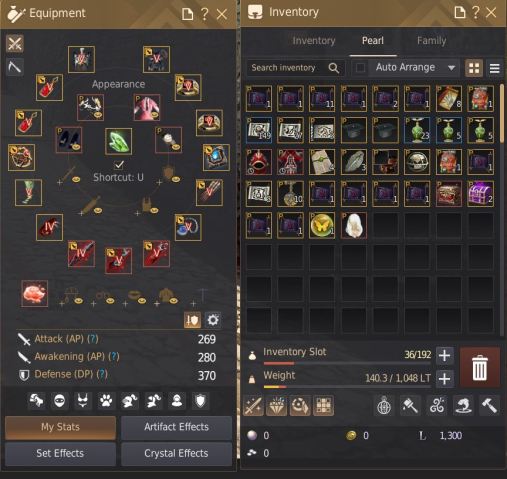507x479 pixels.
Task: Switch to the Inventory tab
Action: tap(314, 41)
